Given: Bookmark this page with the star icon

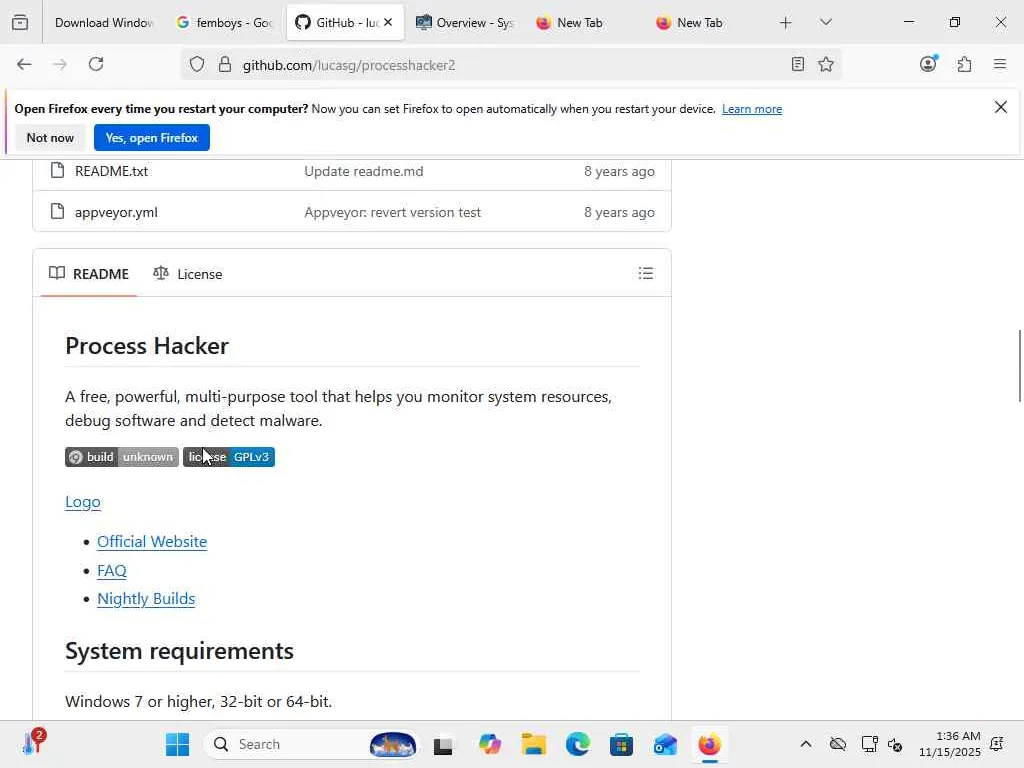Looking at the screenshot, I should [826, 64].
